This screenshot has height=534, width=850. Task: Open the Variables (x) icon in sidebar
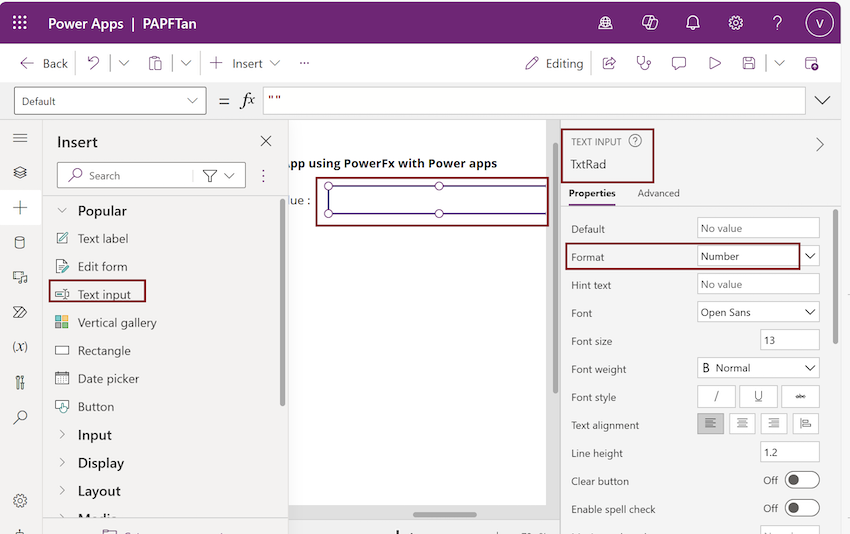[20, 346]
